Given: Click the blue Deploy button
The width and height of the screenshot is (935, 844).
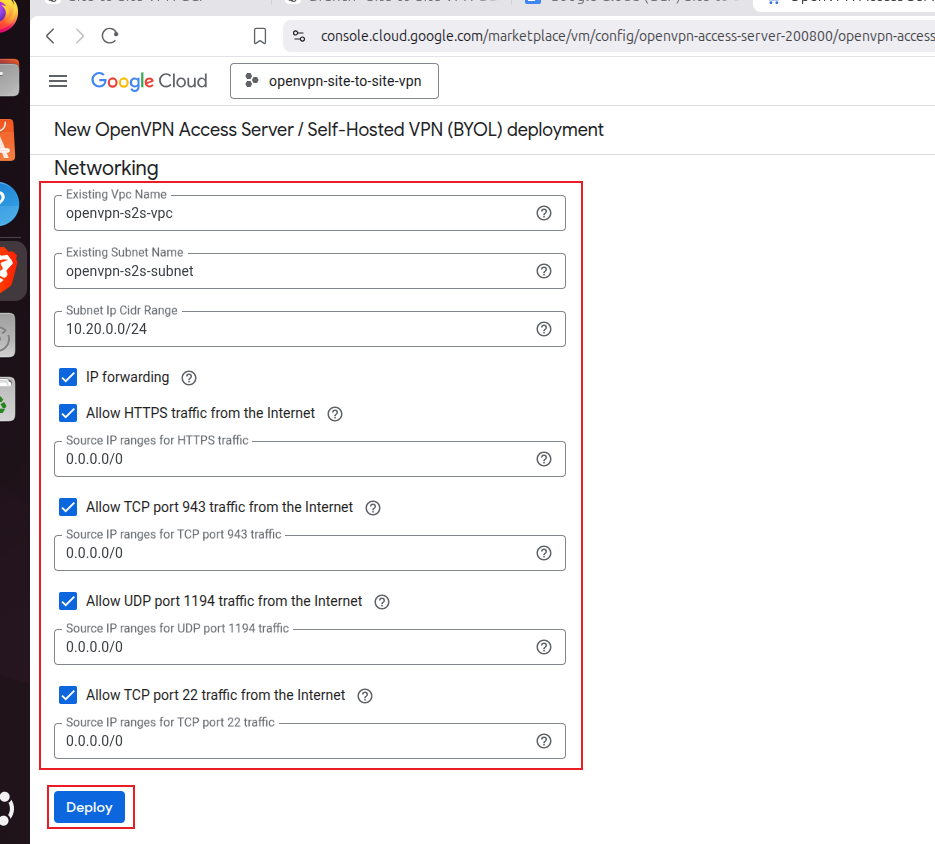Looking at the screenshot, I should pyautogui.click(x=89, y=808).
